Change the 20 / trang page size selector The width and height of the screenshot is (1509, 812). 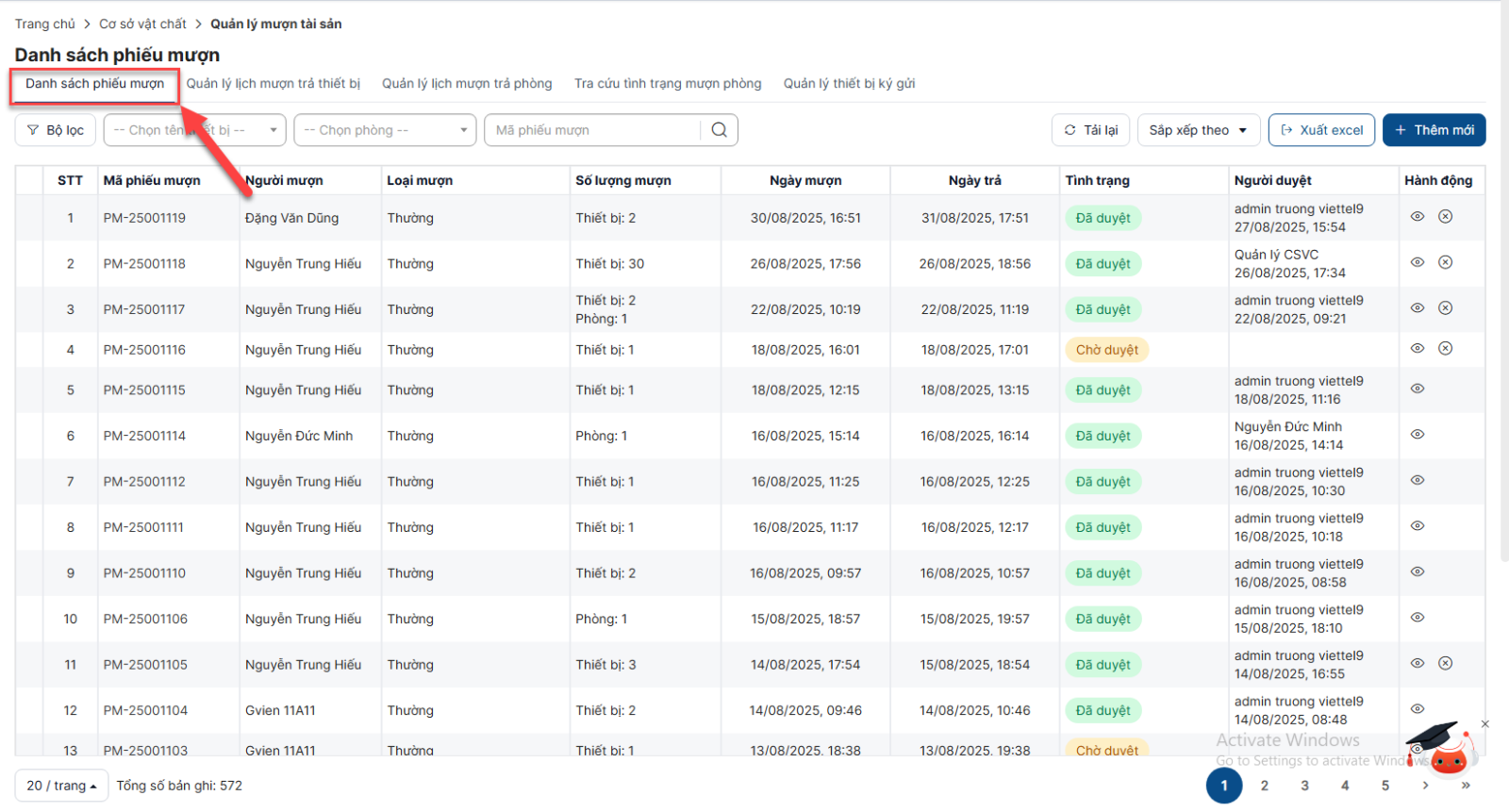pyautogui.click(x=61, y=786)
